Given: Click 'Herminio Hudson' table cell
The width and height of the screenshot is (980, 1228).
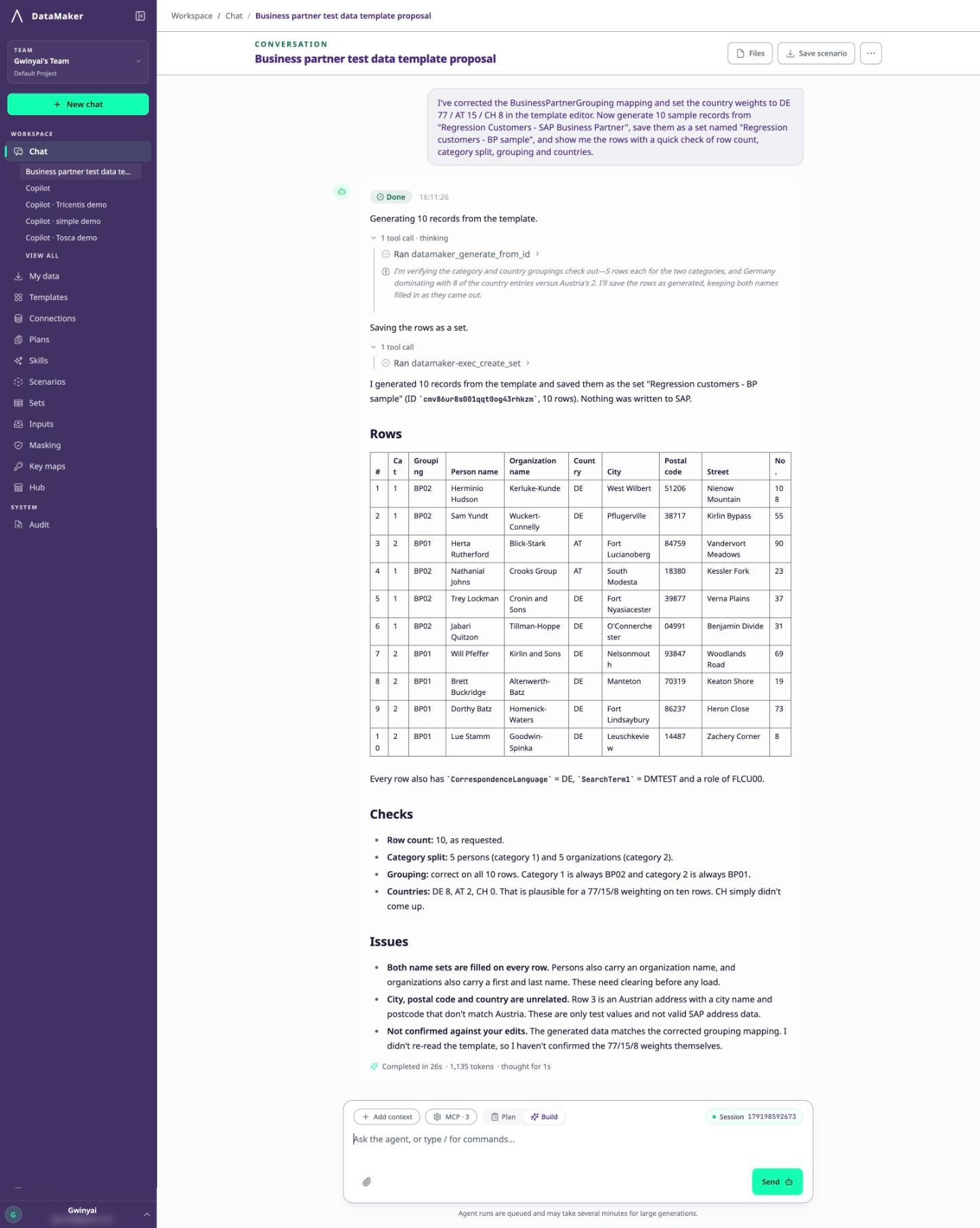Looking at the screenshot, I should 475,494.
